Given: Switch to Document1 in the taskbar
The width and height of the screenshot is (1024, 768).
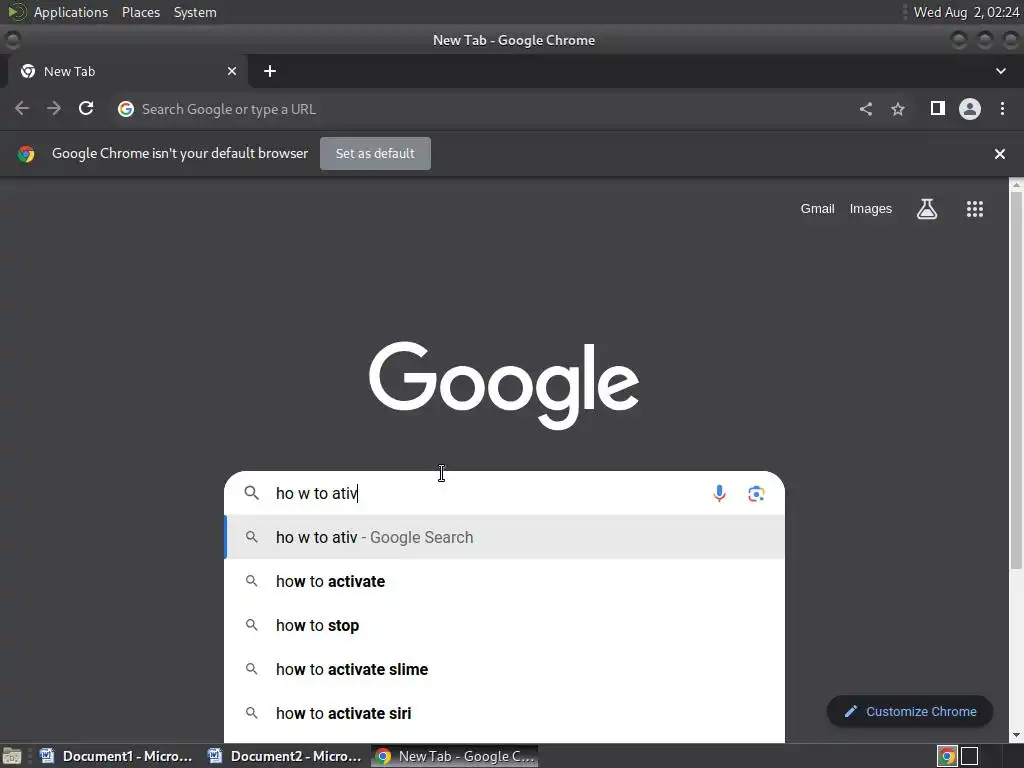Looking at the screenshot, I should (116, 756).
